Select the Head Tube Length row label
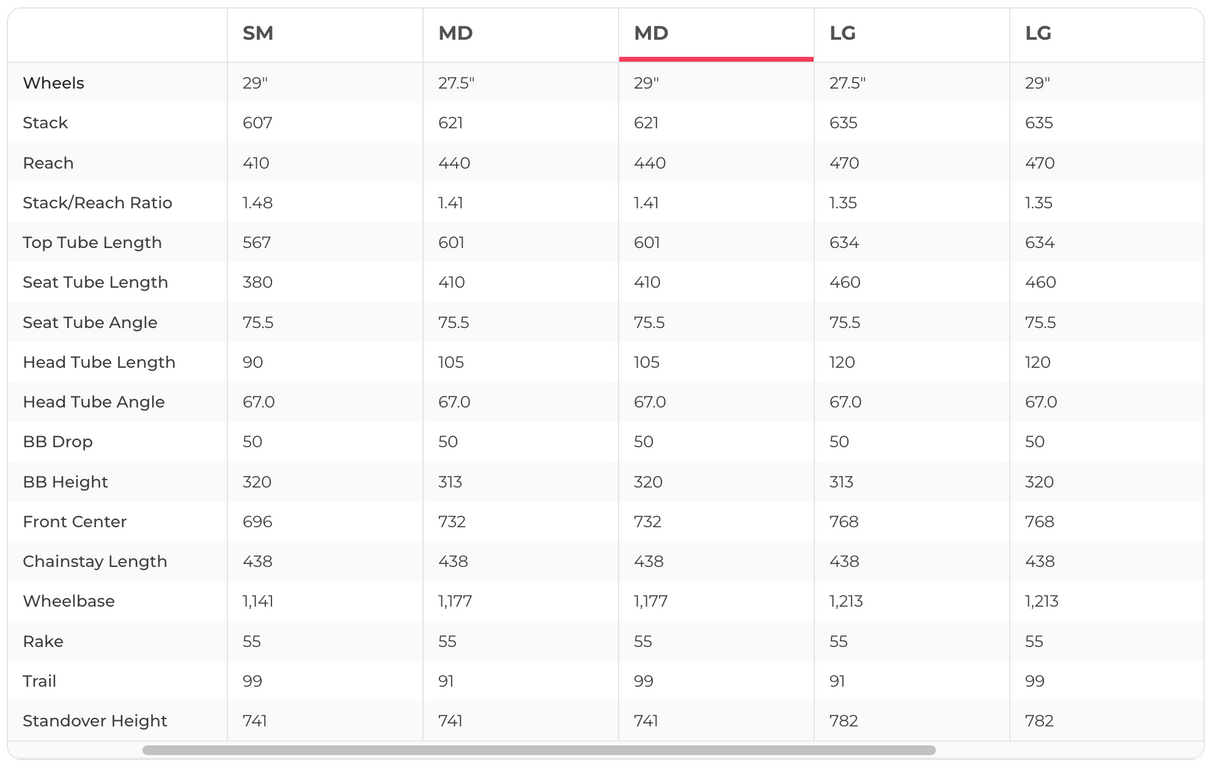This screenshot has width=1214, height=771. (99, 363)
